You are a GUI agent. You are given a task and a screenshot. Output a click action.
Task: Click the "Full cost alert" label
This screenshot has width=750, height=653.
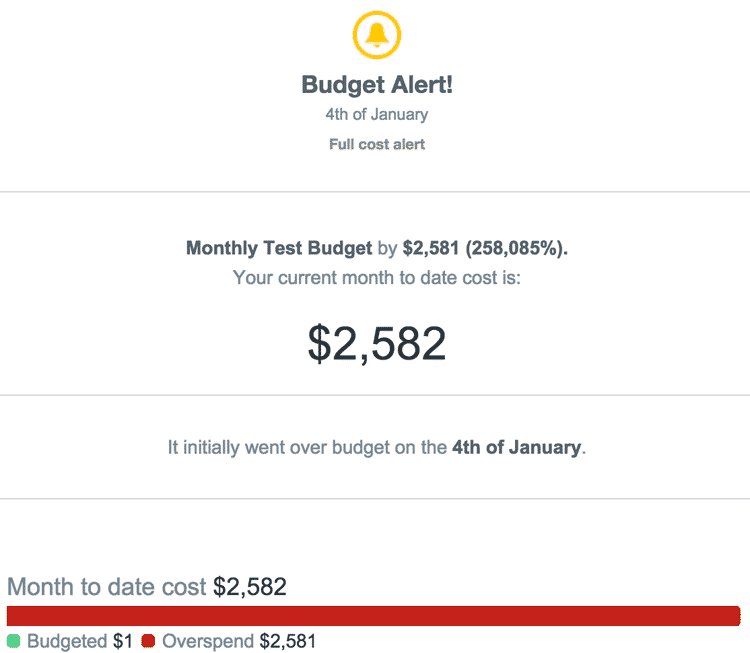pyautogui.click(x=377, y=144)
